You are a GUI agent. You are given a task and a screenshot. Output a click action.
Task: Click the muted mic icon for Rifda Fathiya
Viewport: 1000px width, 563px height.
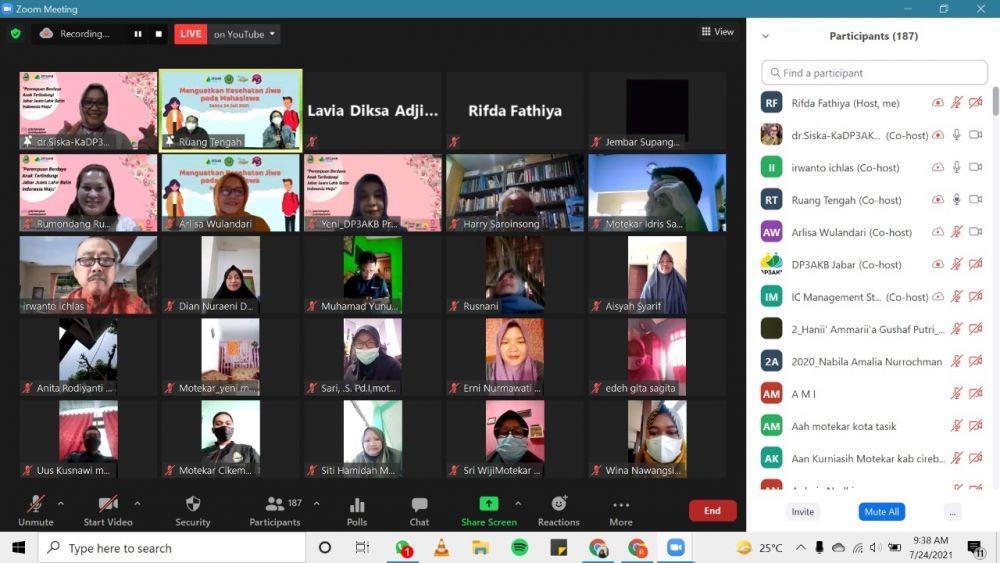(957, 103)
